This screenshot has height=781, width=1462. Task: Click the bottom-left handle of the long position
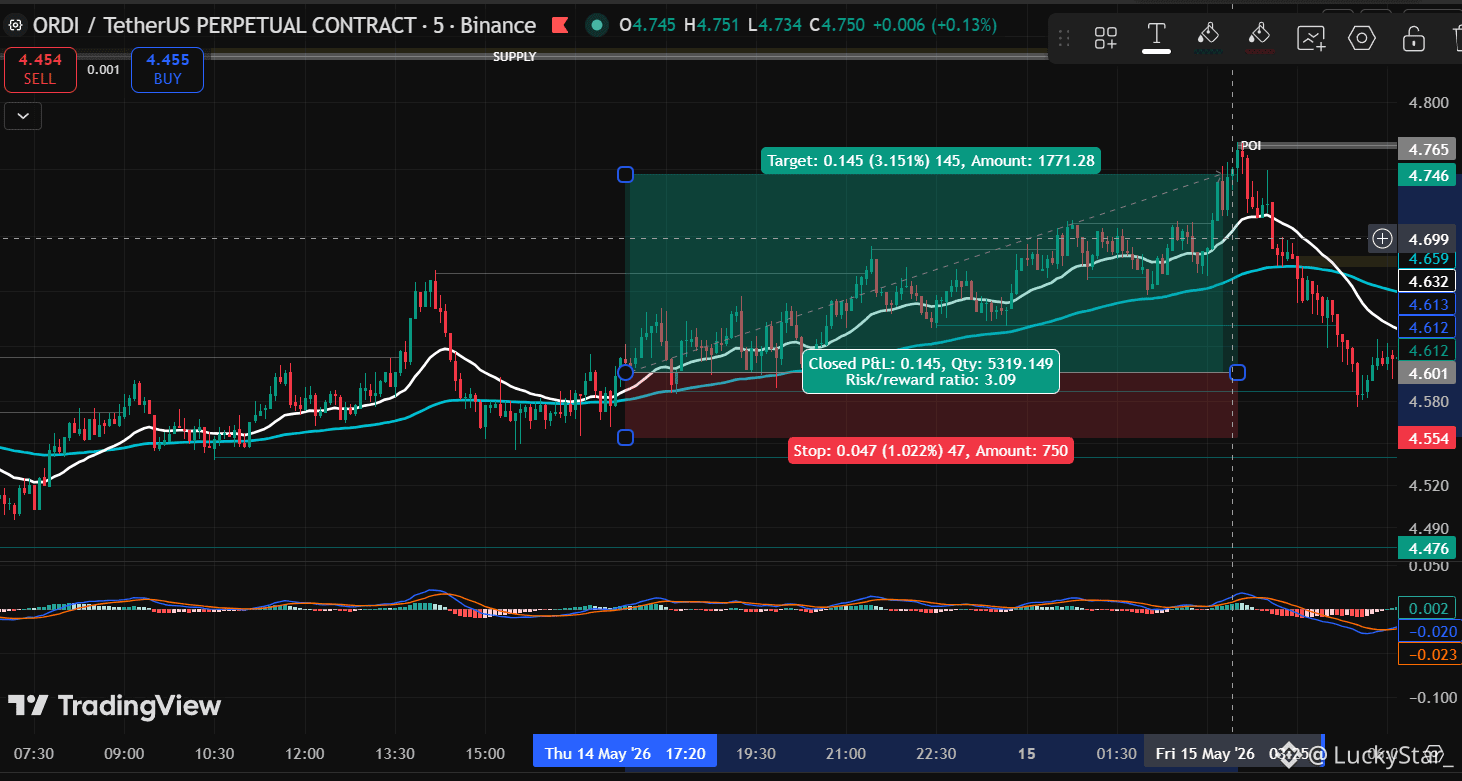(x=625, y=437)
